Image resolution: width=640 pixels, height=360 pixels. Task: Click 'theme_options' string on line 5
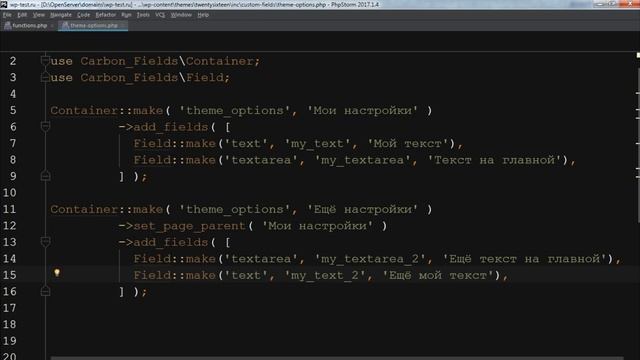click(x=235, y=110)
